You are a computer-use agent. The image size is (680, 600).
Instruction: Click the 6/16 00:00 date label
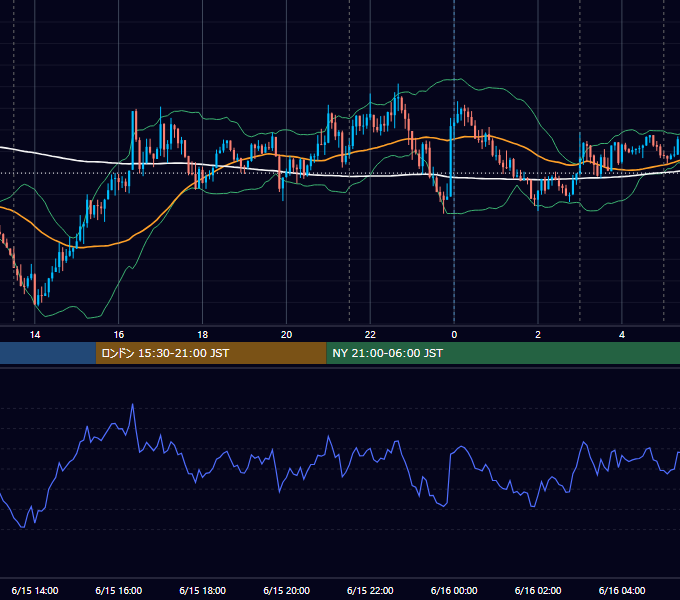click(x=454, y=590)
